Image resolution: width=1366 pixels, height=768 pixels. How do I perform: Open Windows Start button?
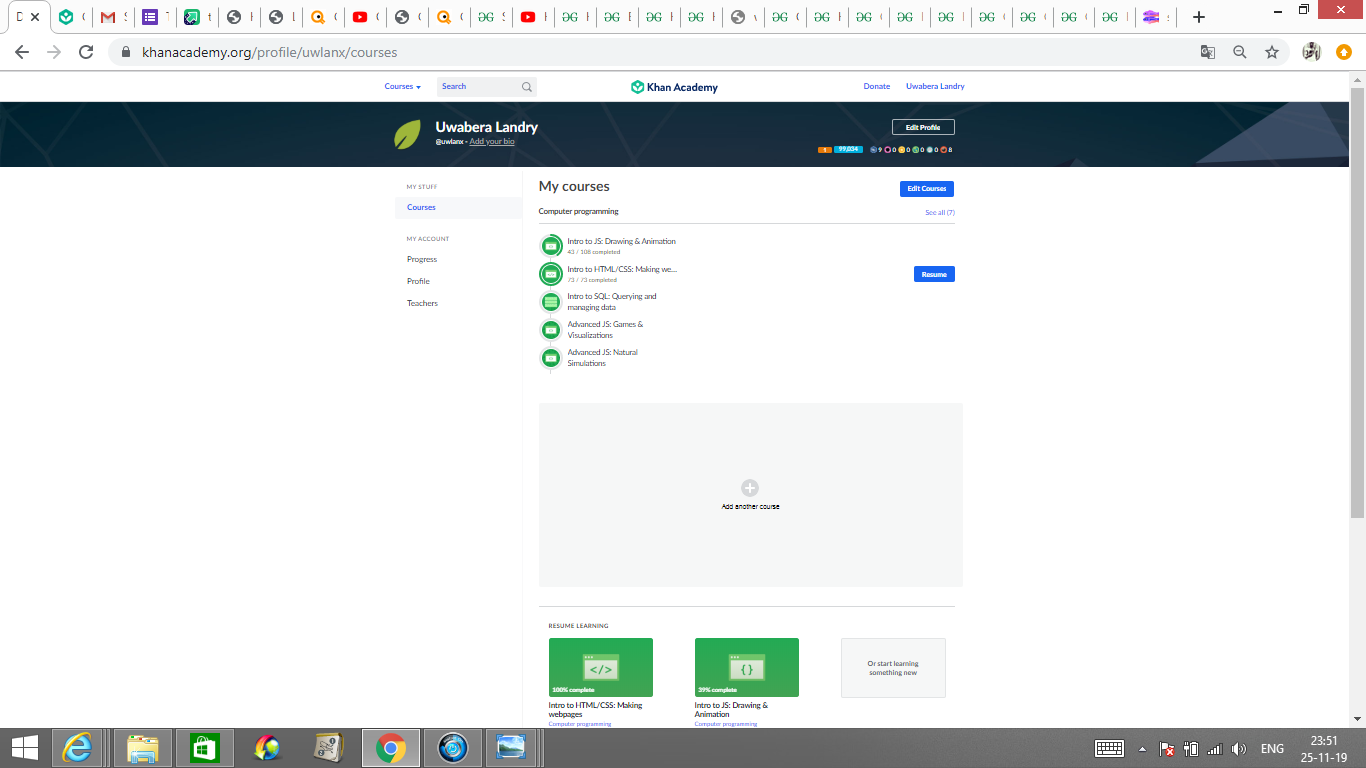[x=24, y=747]
